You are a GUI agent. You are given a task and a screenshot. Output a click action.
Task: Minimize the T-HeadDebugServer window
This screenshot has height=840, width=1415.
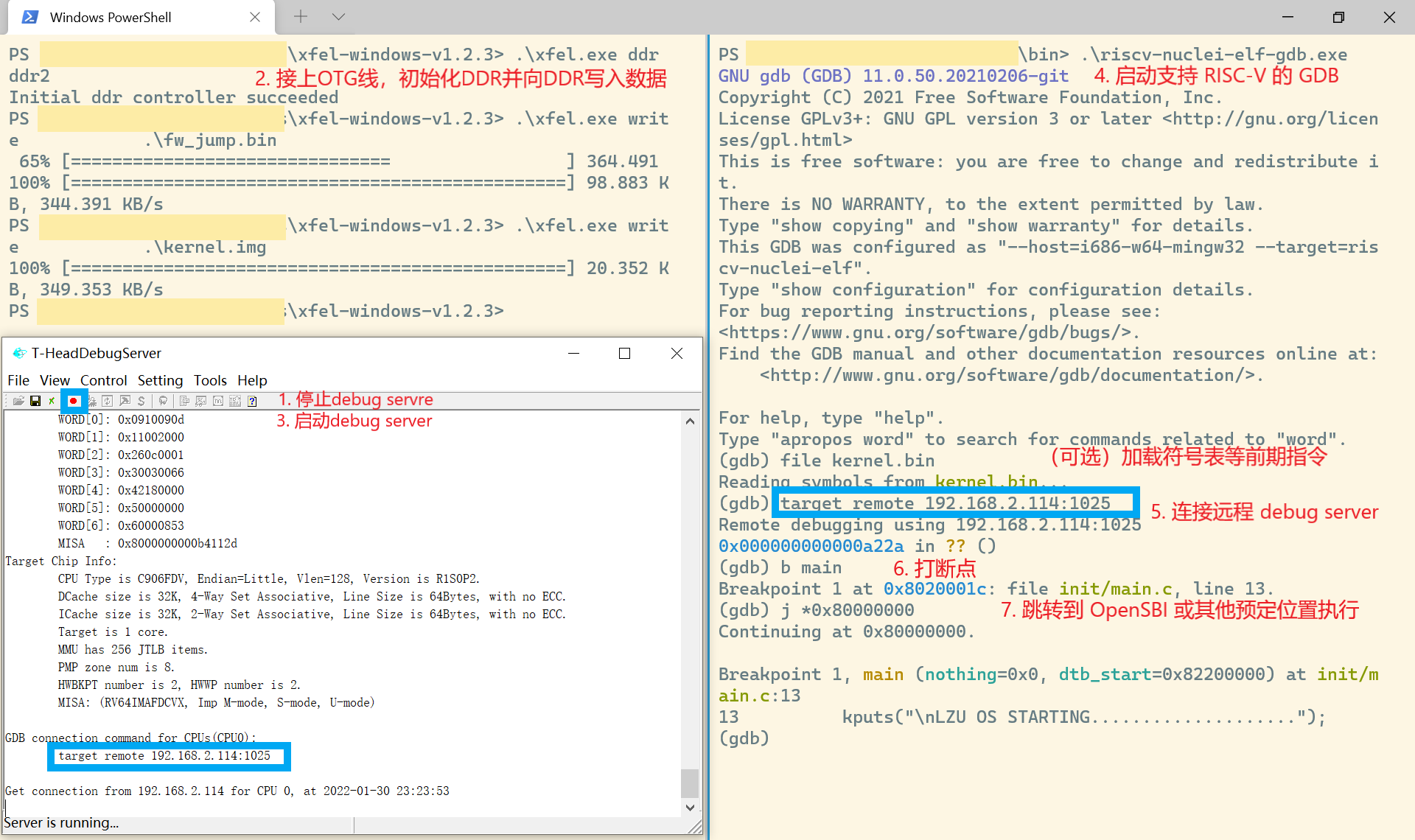coord(574,353)
